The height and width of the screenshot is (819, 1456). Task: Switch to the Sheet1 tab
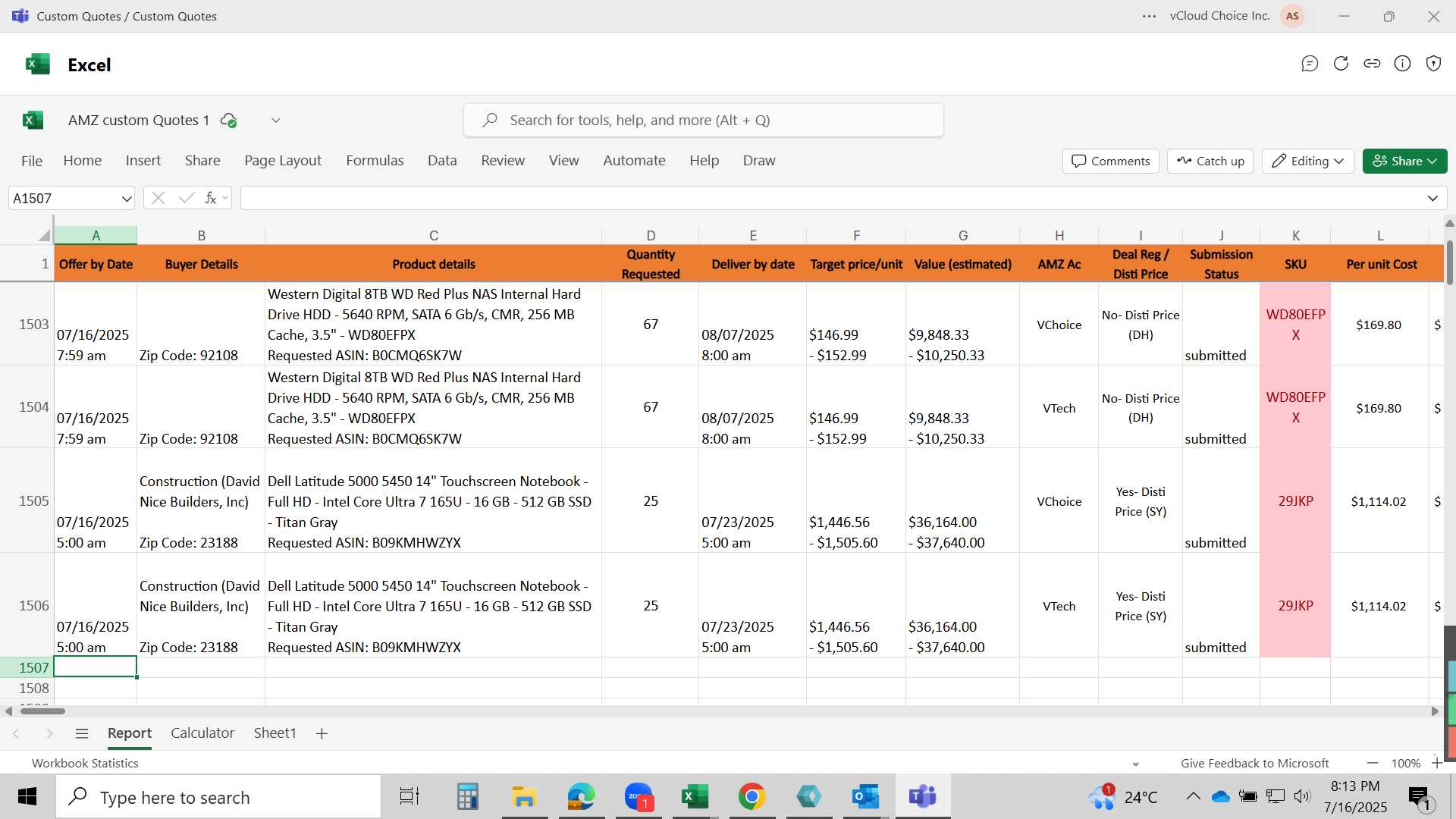(x=275, y=733)
